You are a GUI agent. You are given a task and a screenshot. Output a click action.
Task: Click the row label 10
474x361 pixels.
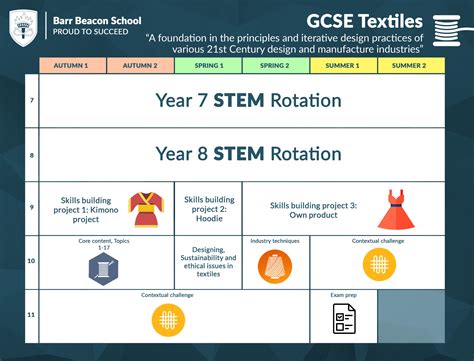31,261
